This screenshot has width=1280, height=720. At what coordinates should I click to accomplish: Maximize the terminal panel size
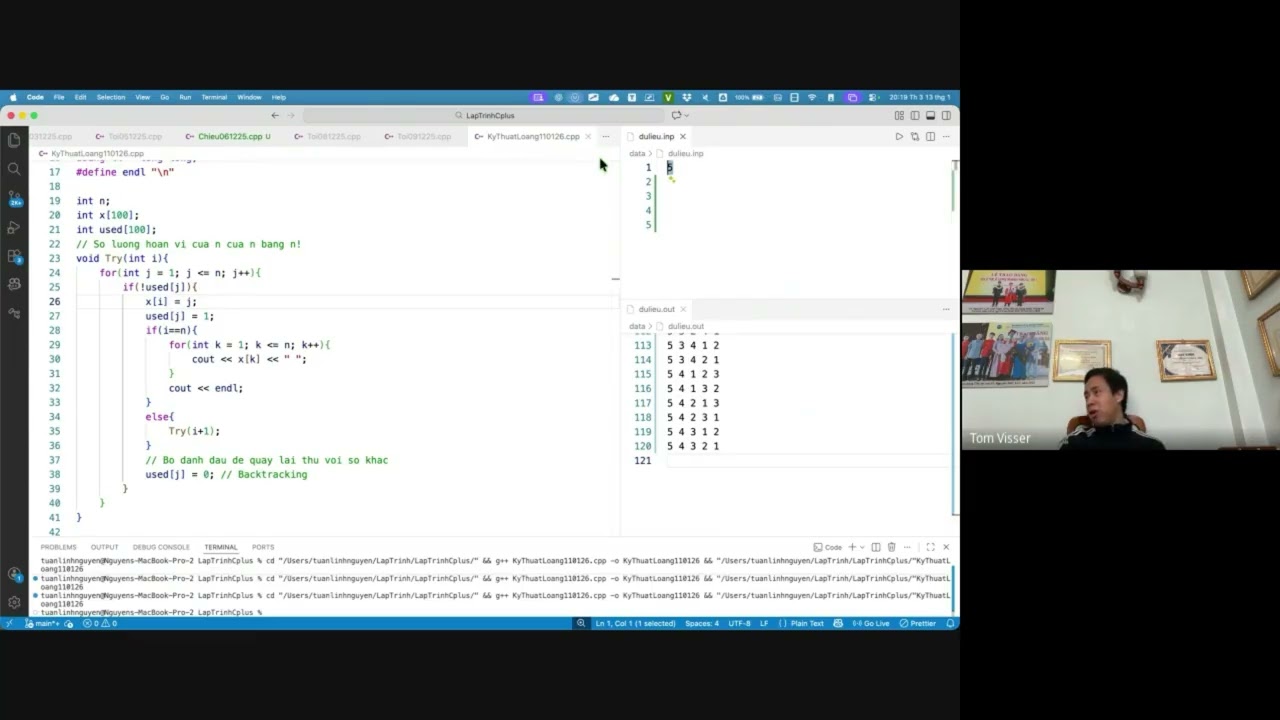point(930,547)
